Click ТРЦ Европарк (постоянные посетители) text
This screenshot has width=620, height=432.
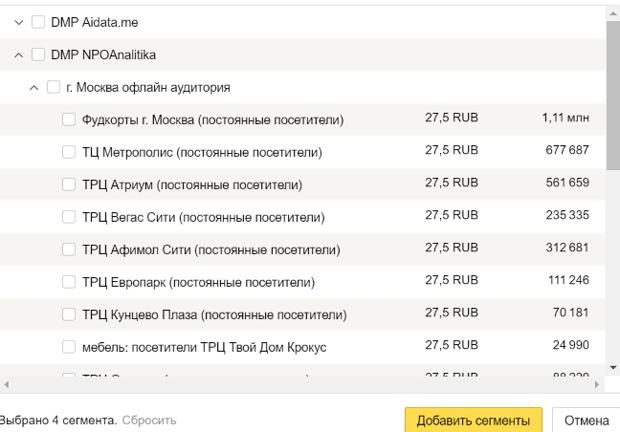tap(198, 282)
